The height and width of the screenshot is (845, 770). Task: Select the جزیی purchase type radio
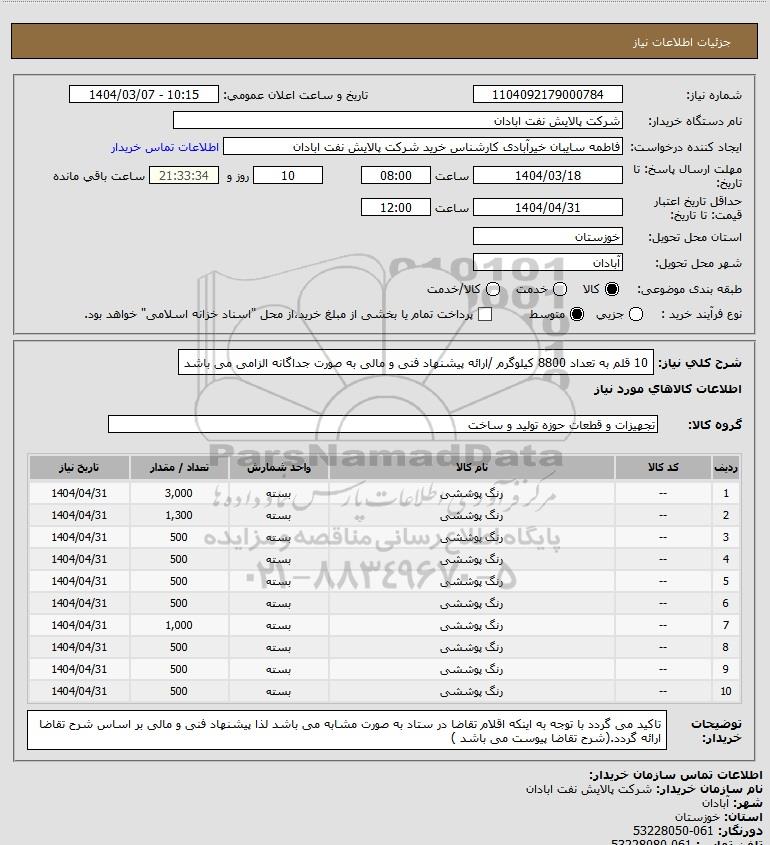tap(636, 314)
